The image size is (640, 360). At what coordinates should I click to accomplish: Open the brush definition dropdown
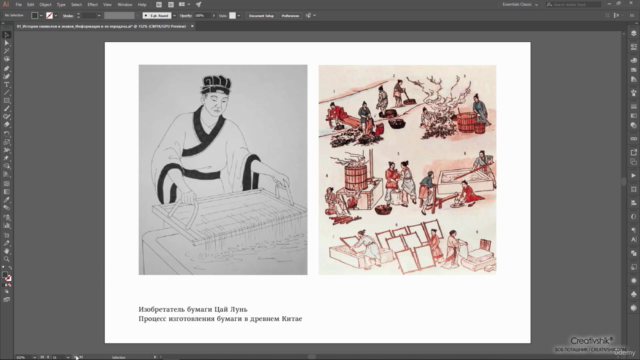[174, 16]
